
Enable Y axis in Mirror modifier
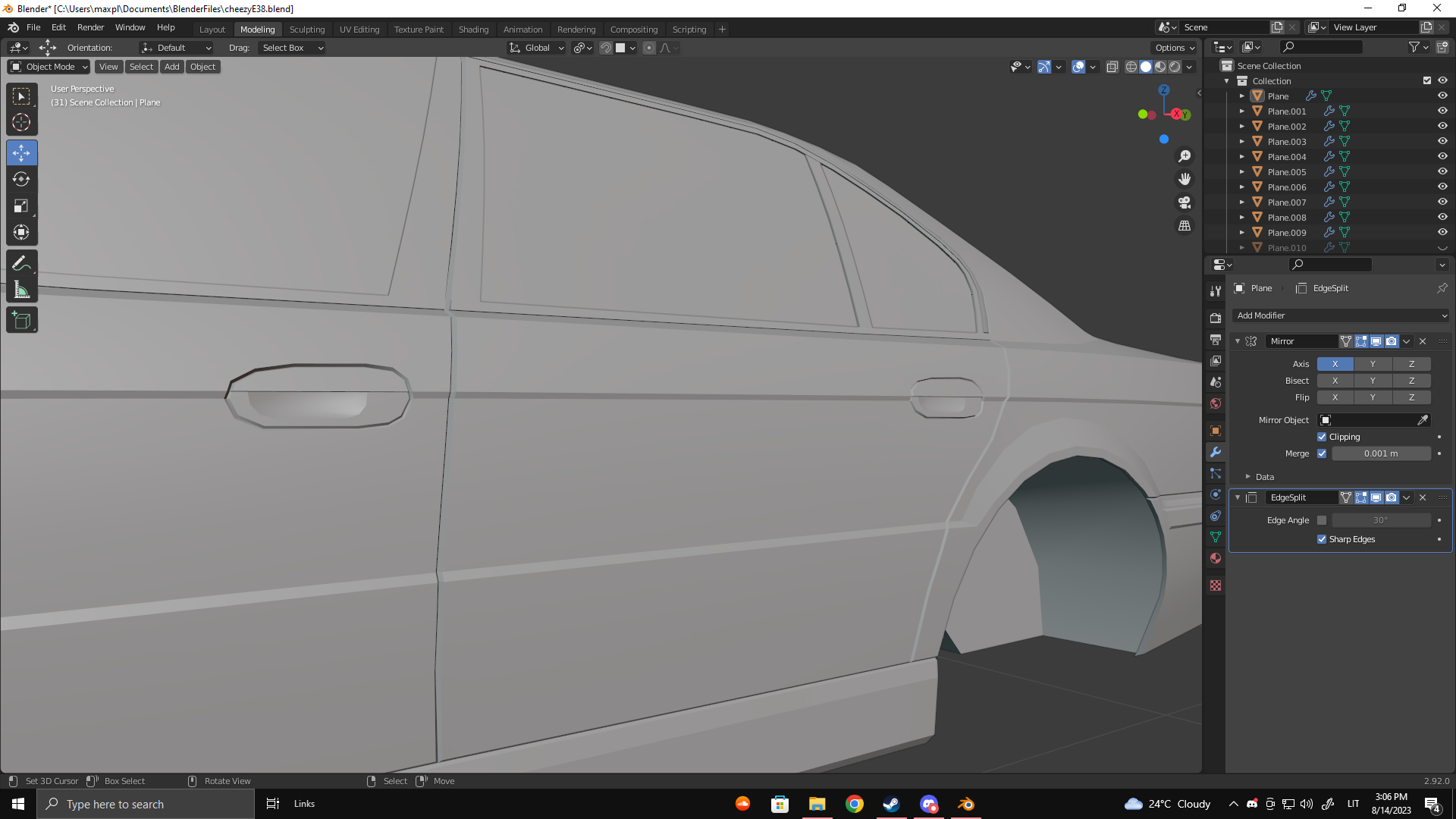pyautogui.click(x=1373, y=364)
